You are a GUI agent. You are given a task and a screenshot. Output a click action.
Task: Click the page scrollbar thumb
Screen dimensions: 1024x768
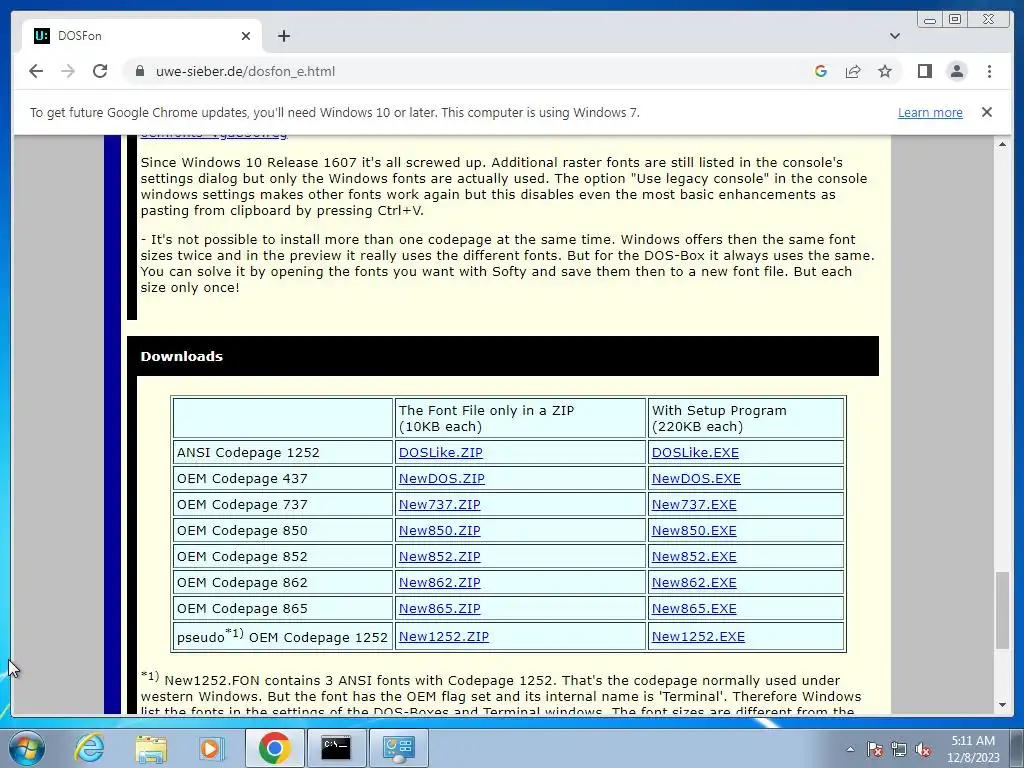click(x=1002, y=611)
